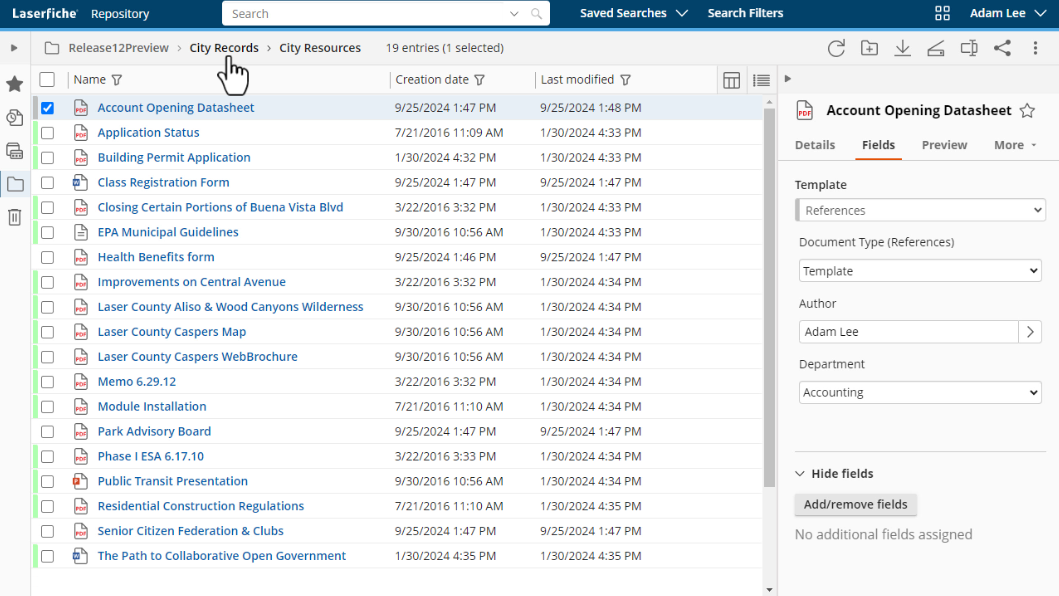
Task: Click the download icon in toolbar
Action: point(902,48)
